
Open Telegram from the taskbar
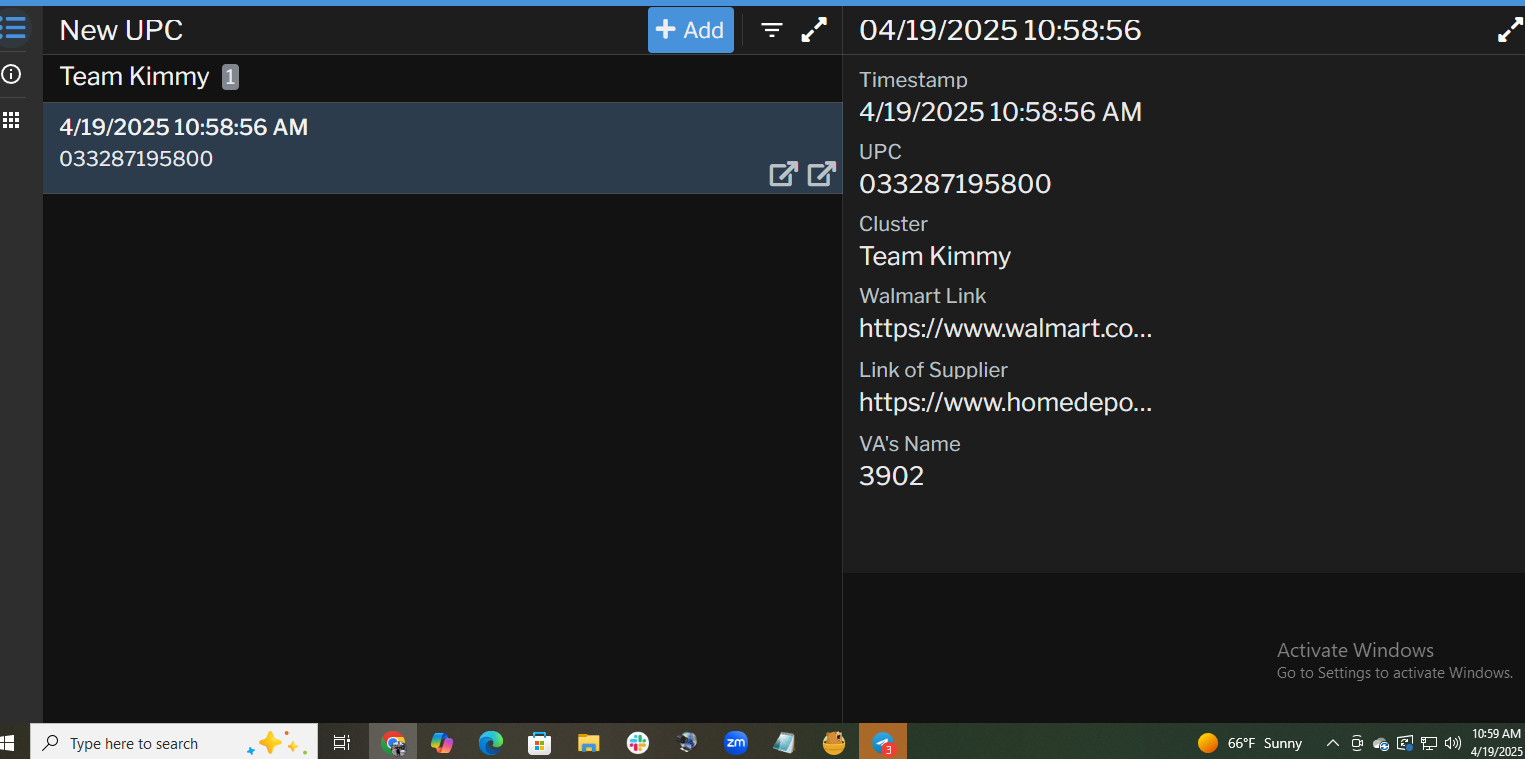[882, 743]
